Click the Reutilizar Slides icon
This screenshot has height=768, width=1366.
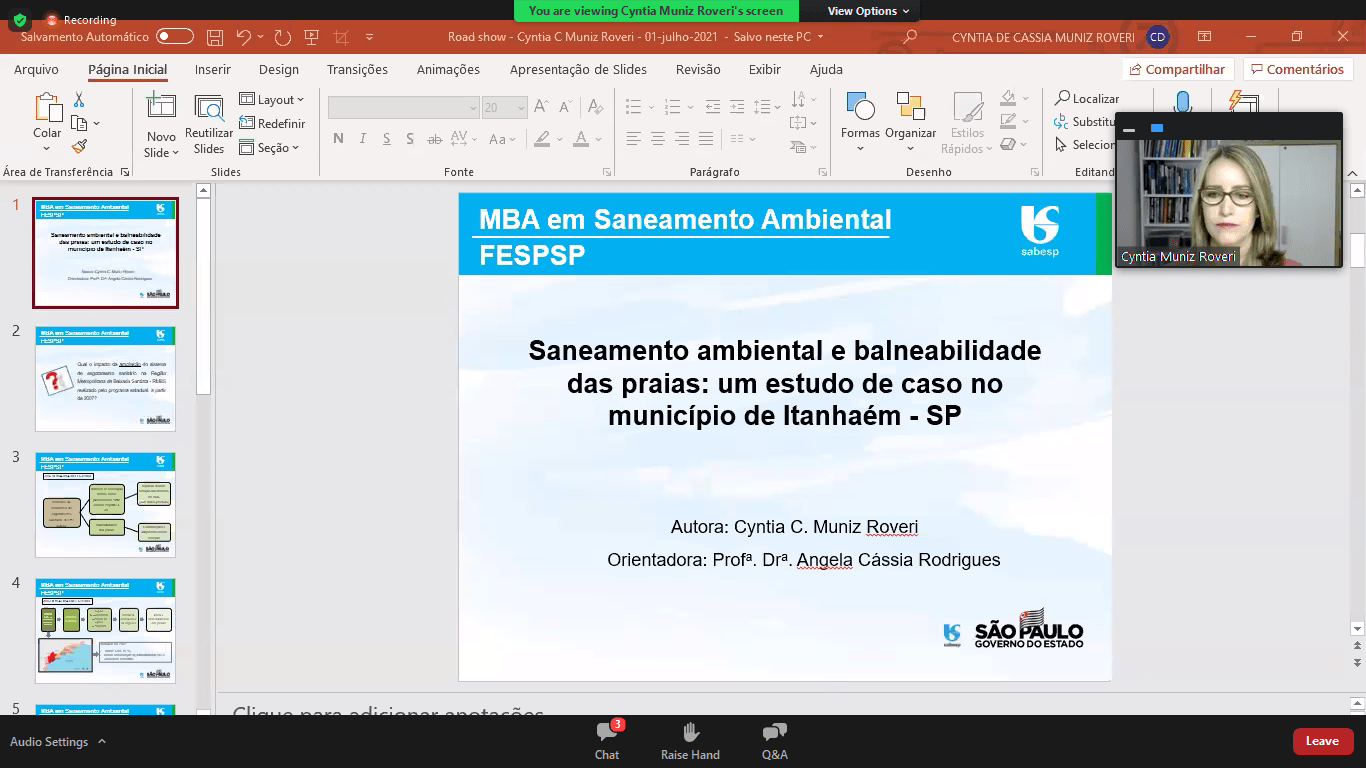[209, 124]
